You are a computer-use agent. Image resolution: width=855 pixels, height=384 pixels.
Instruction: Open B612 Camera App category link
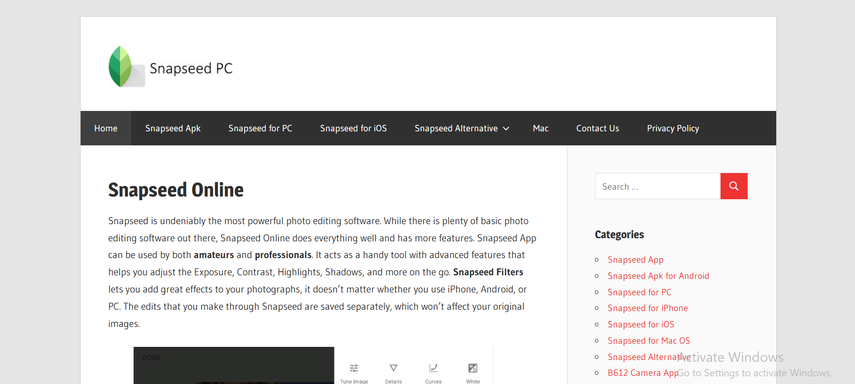click(x=643, y=373)
